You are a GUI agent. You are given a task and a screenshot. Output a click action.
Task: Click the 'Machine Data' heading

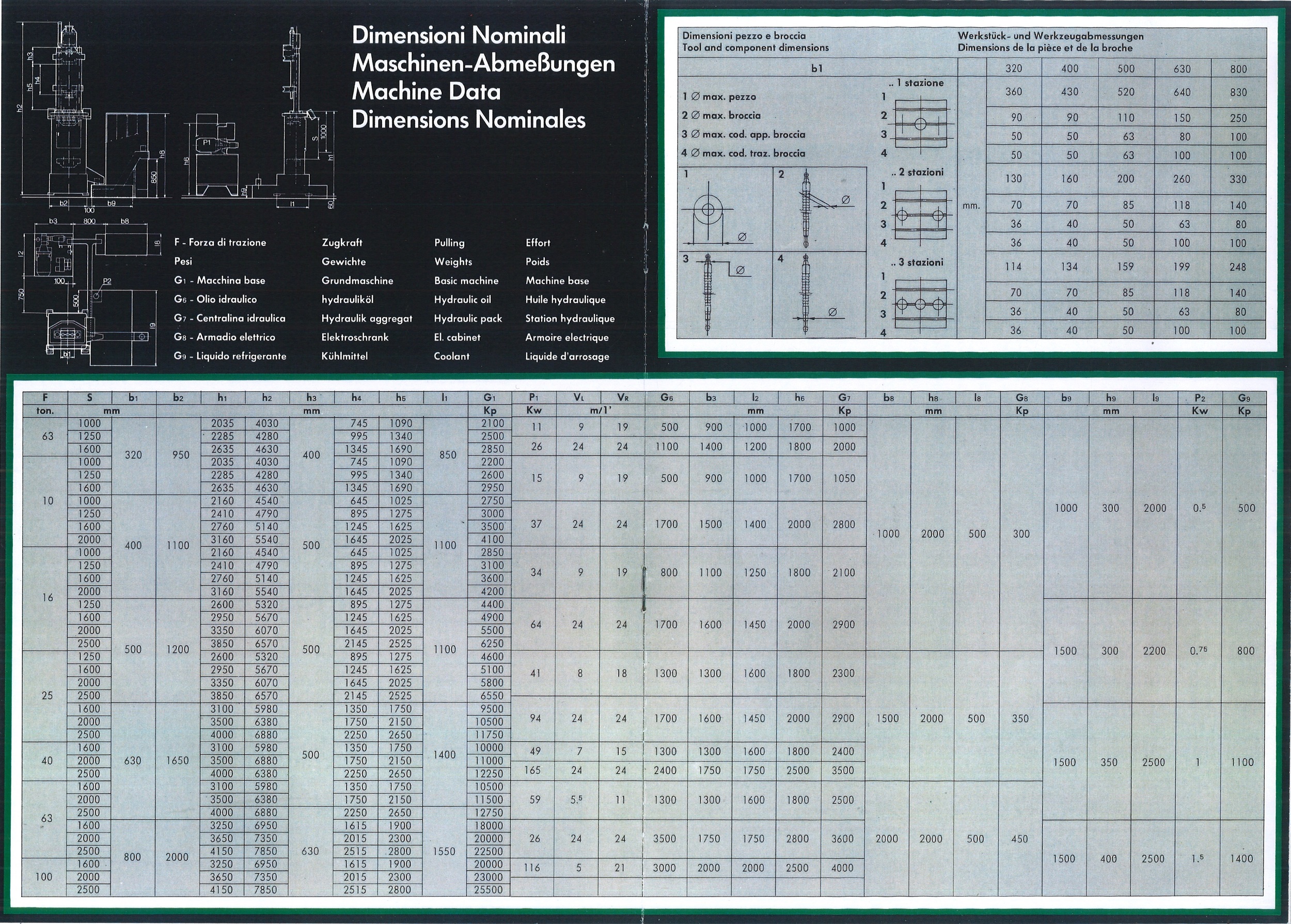click(x=426, y=91)
